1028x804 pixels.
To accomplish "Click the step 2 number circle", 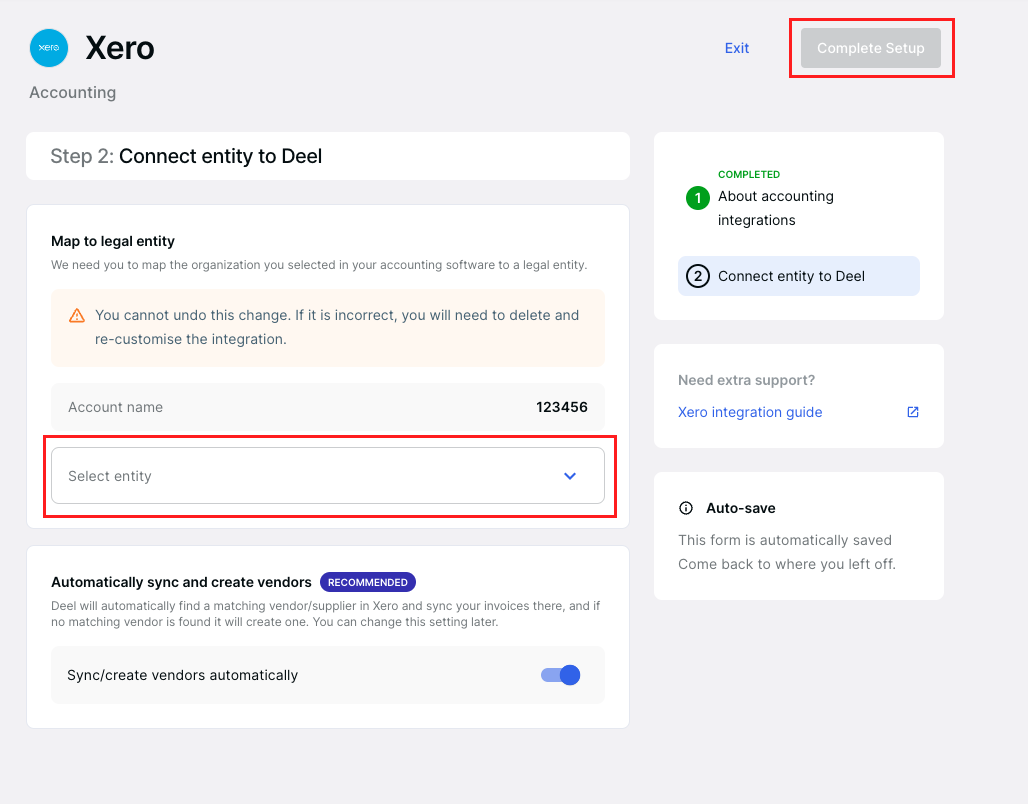I will (x=698, y=276).
